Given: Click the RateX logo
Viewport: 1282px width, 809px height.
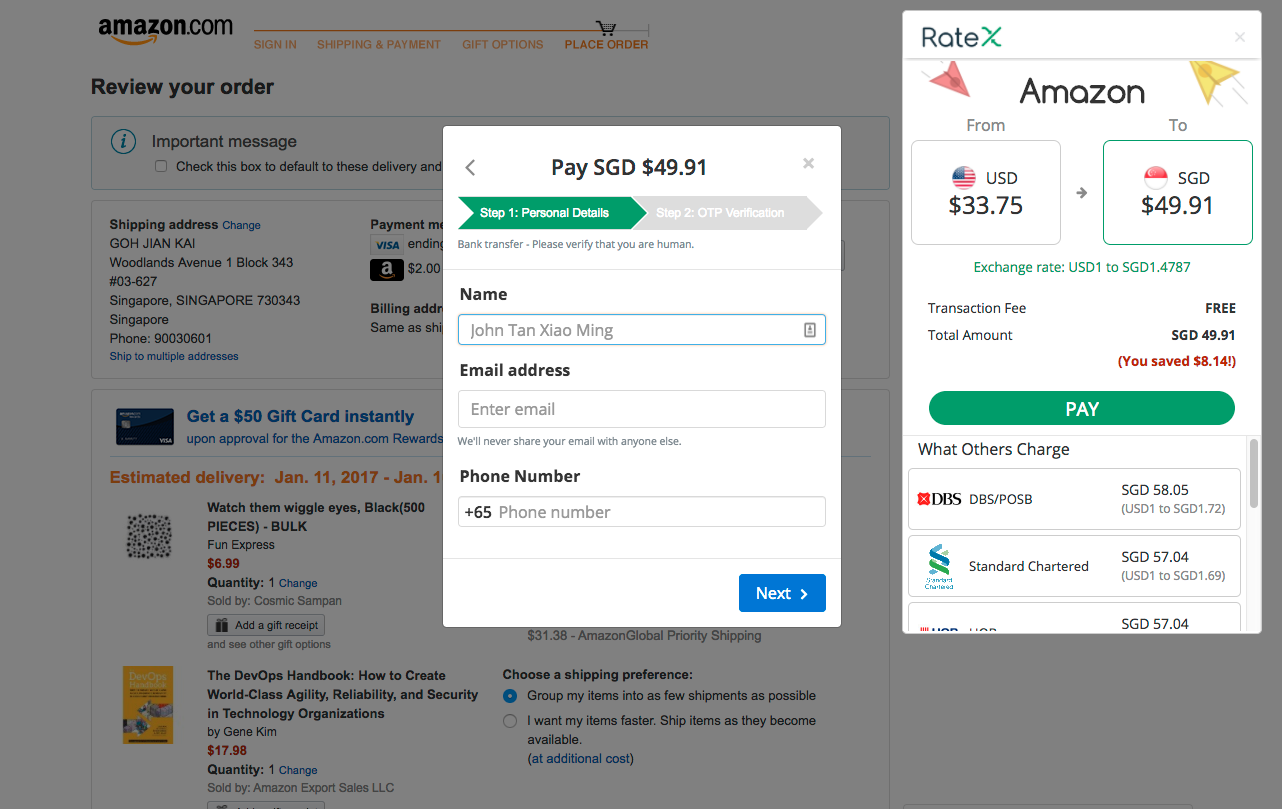Looking at the screenshot, I should (961, 38).
